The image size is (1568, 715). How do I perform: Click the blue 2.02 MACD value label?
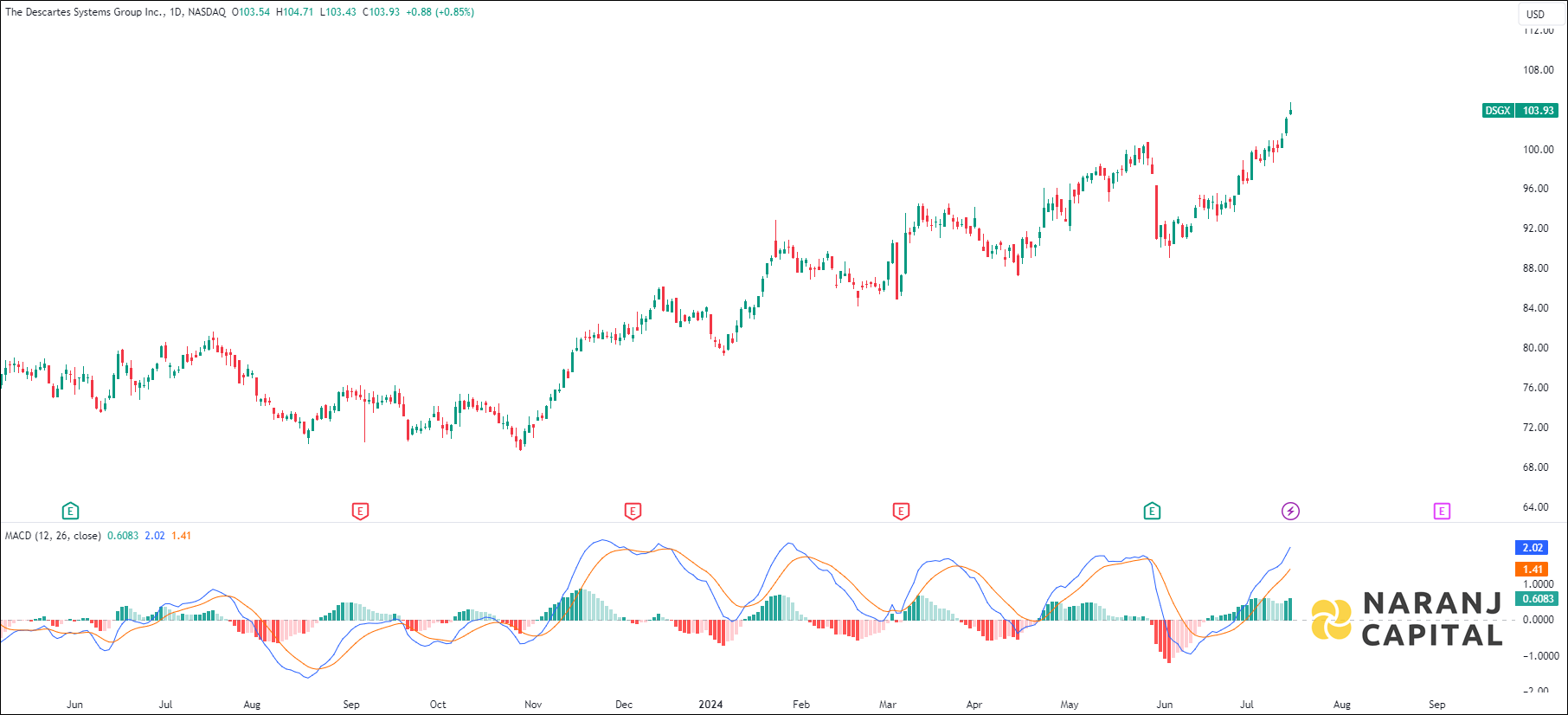(x=1533, y=547)
